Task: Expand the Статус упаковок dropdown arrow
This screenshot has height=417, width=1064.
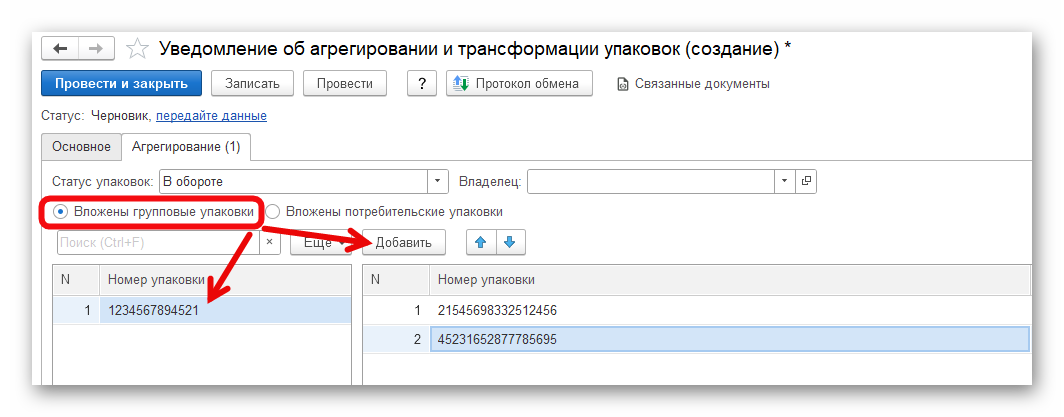Action: [x=437, y=181]
